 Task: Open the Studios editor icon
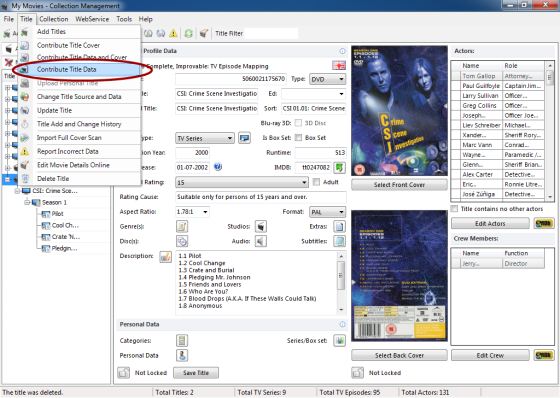point(261,226)
